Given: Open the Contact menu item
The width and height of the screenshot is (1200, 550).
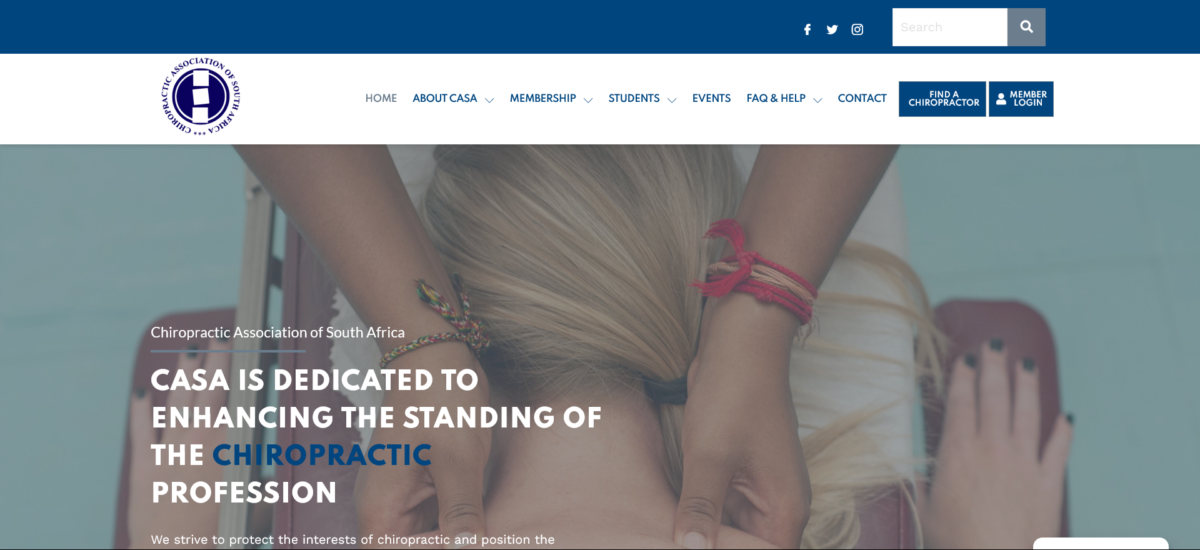Looking at the screenshot, I should (862, 98).
